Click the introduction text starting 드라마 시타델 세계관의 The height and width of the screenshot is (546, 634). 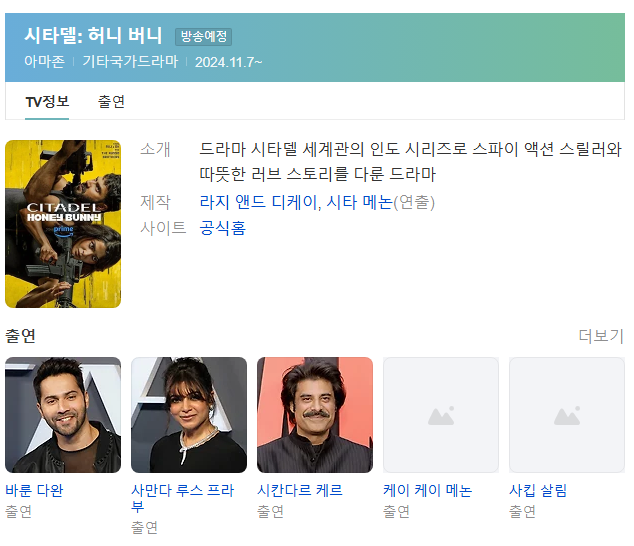(410, 162)
